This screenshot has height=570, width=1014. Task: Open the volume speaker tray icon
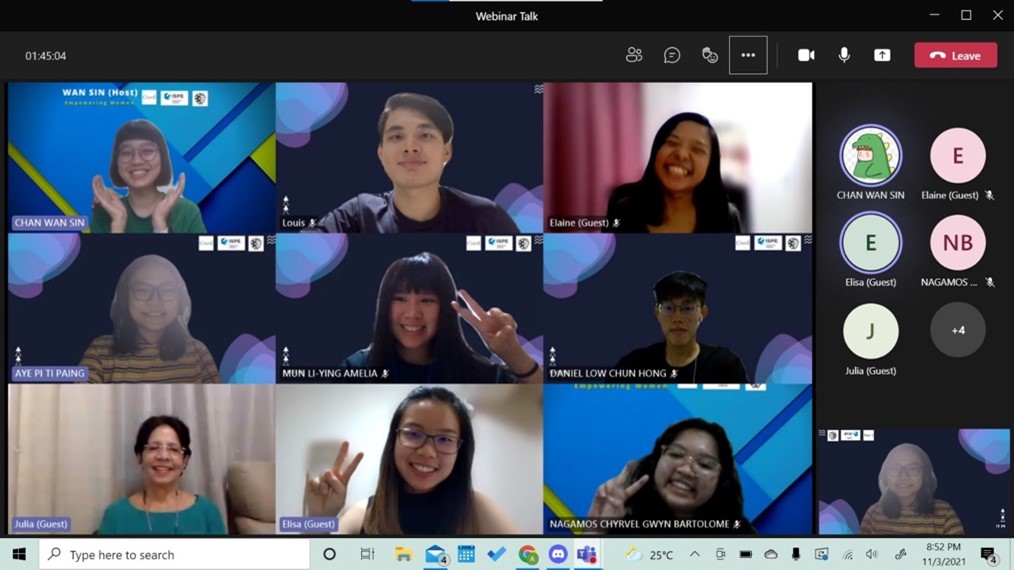872,554
